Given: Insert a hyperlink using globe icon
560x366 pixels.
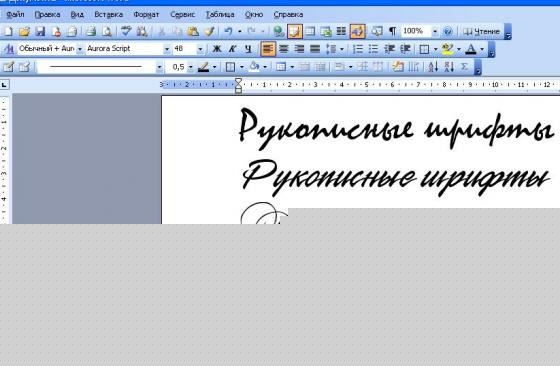Looking at the screenshot, I should [x=279, y=31].
